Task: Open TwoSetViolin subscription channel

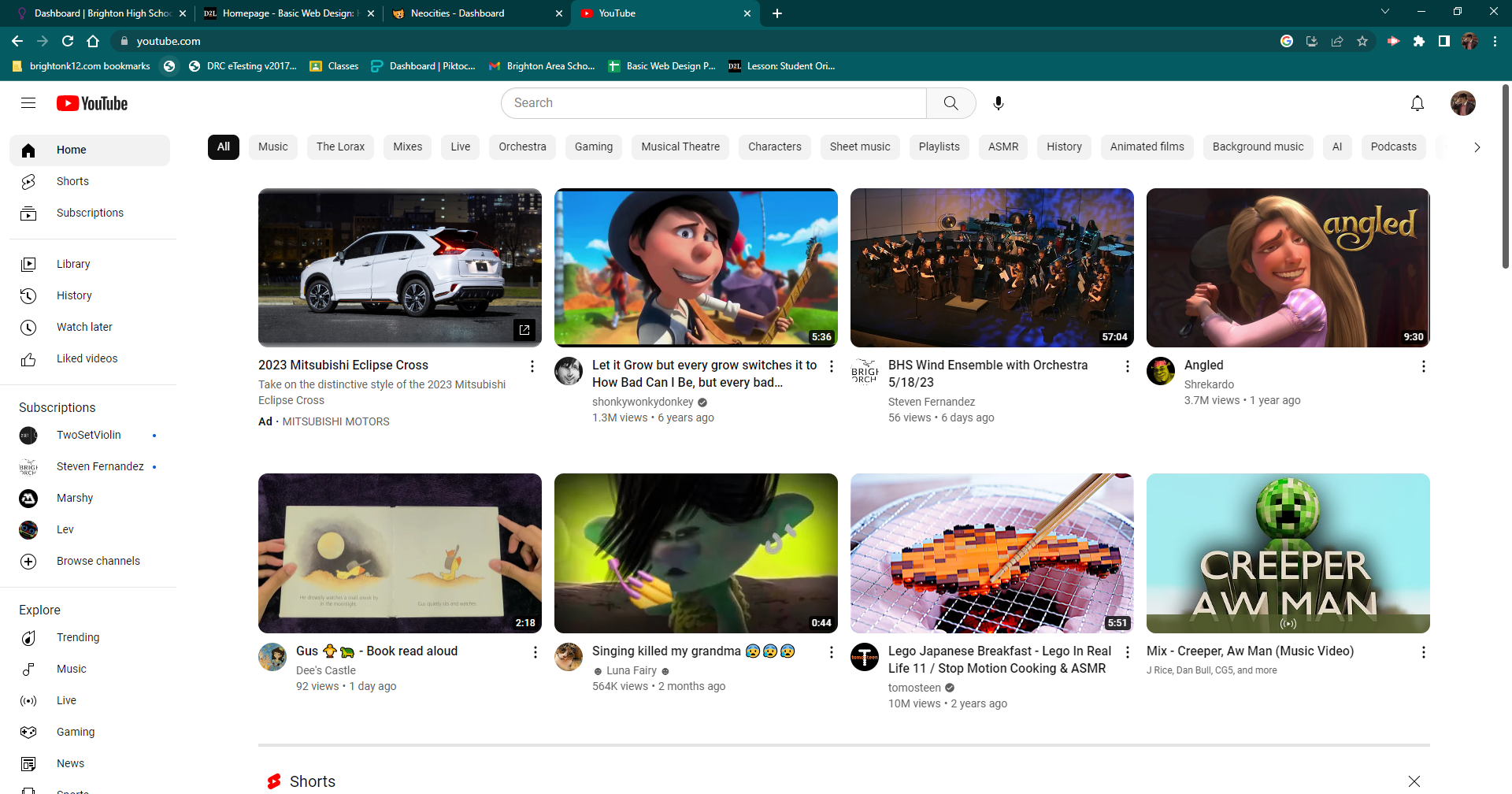Action: [90, 435]
